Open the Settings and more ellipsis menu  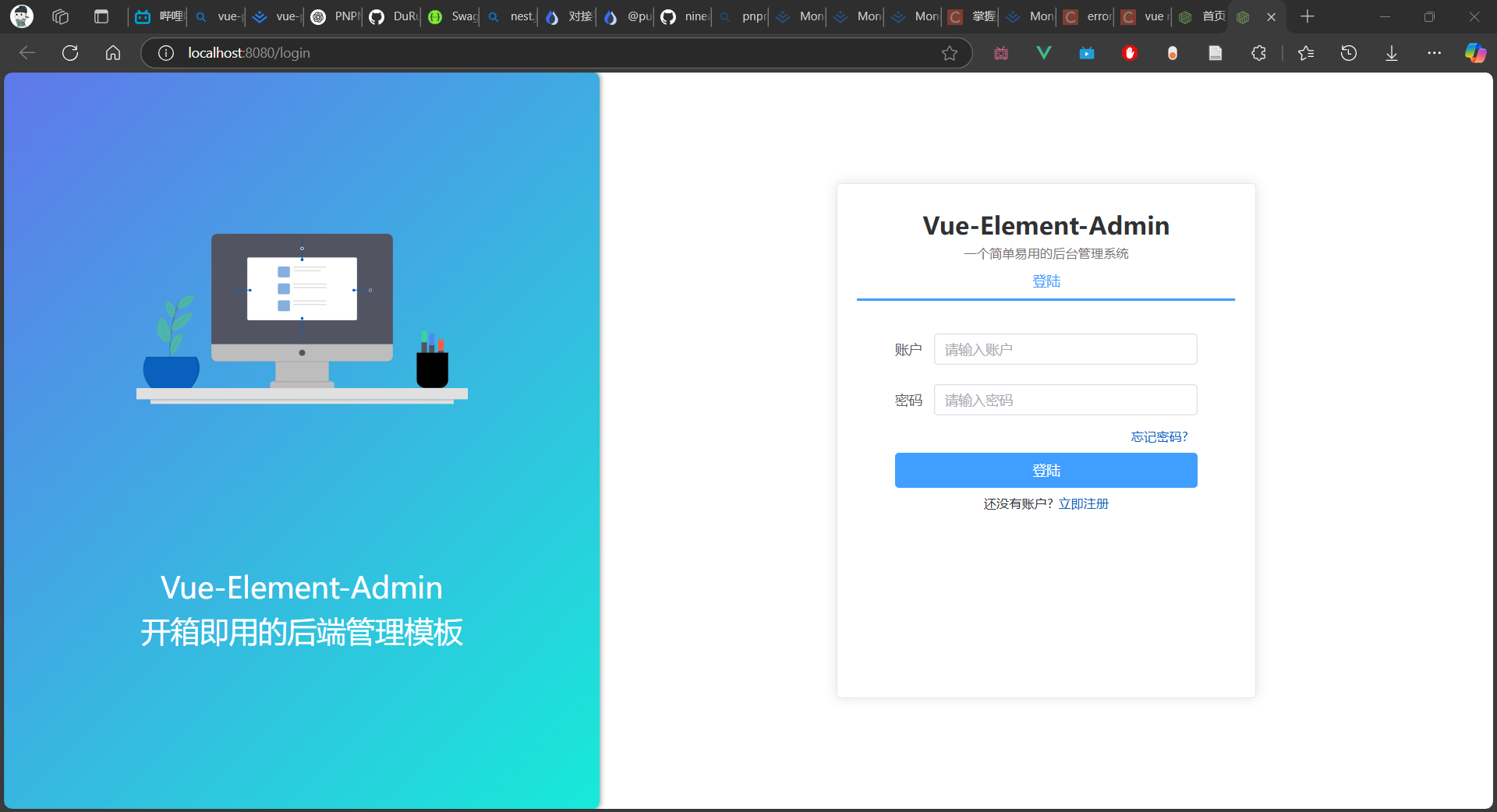tap(1434, 53)
